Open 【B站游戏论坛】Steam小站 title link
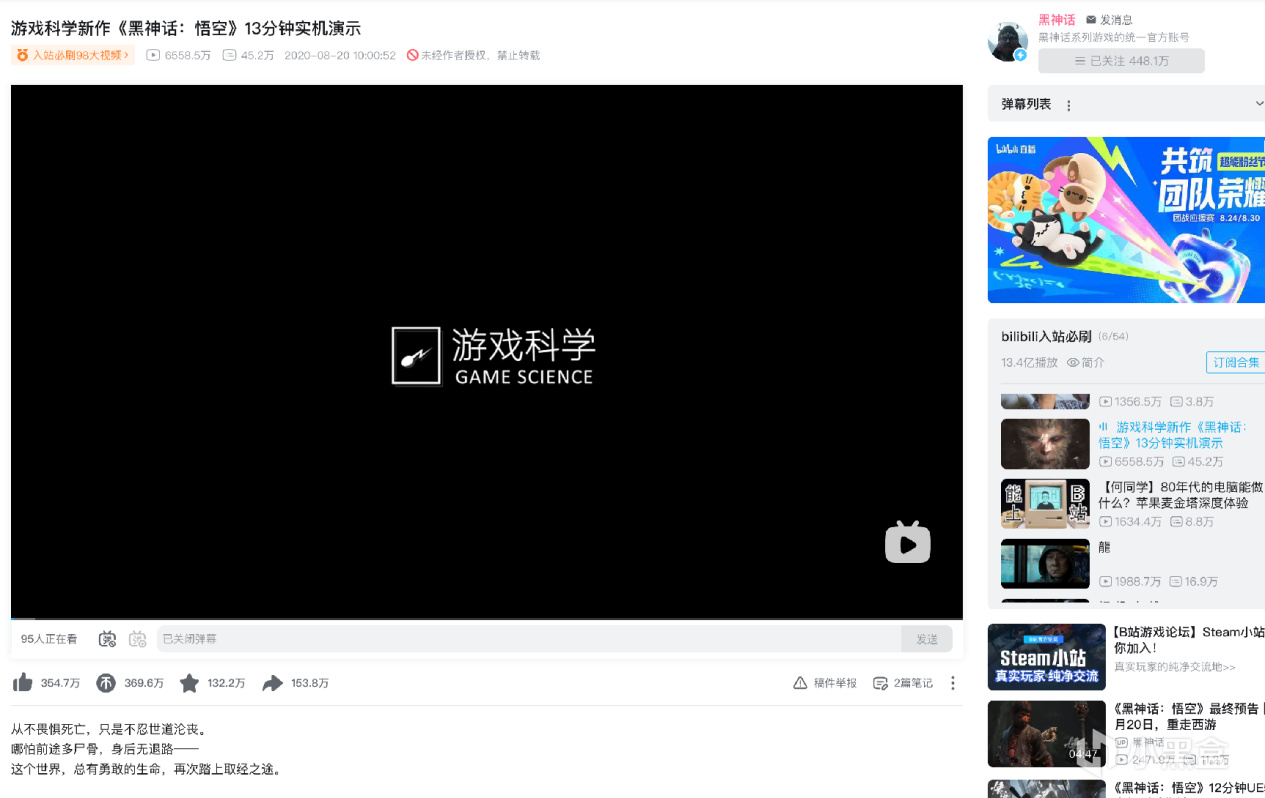Screen dimensions: 1265x798 tap(1188, 640)
